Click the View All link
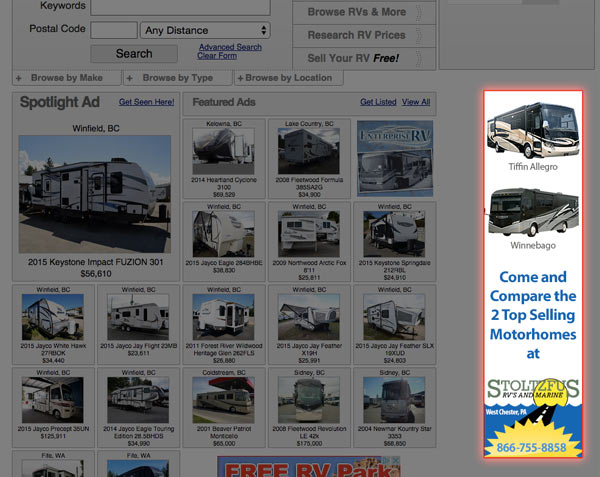Viewport: 600px width, 477px height. [x=416, y=102]
